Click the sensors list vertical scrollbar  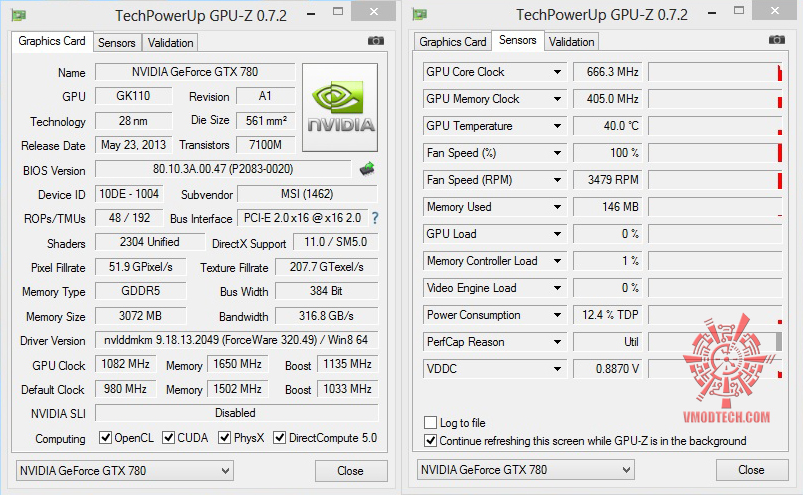pos(780,340)
